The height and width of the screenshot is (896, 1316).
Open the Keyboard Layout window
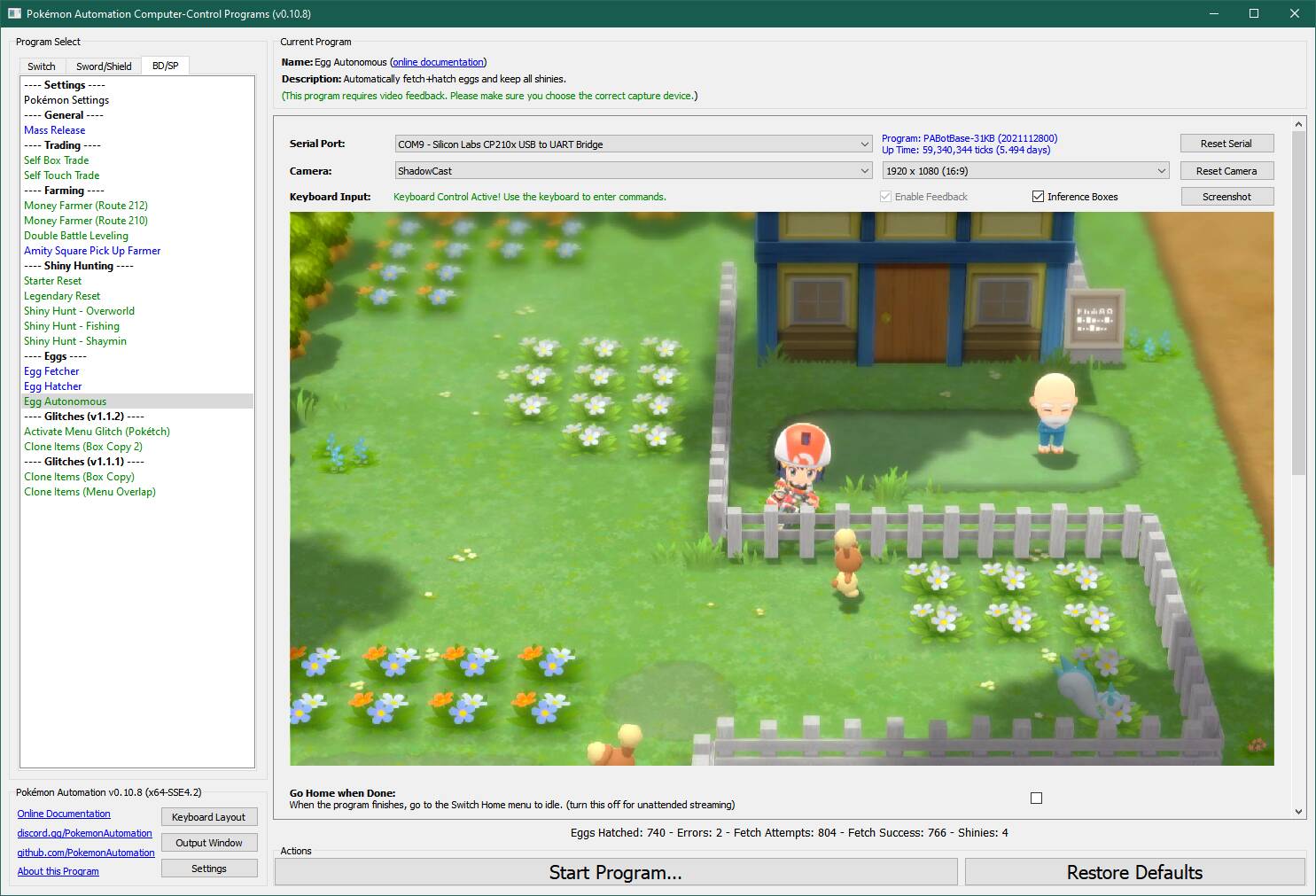[x=208, y=817]
